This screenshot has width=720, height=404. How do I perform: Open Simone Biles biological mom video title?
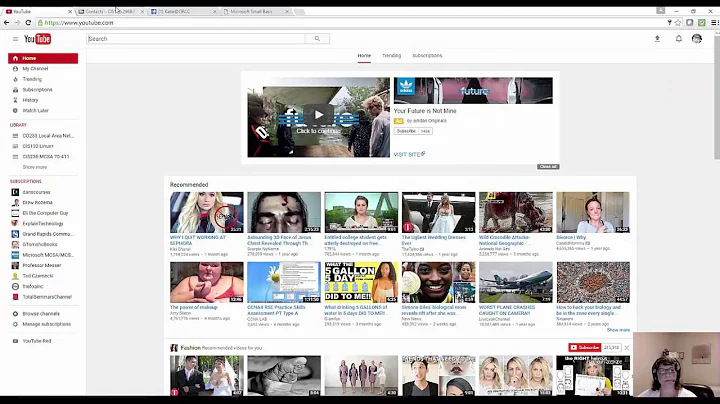[x=434, y=310]
